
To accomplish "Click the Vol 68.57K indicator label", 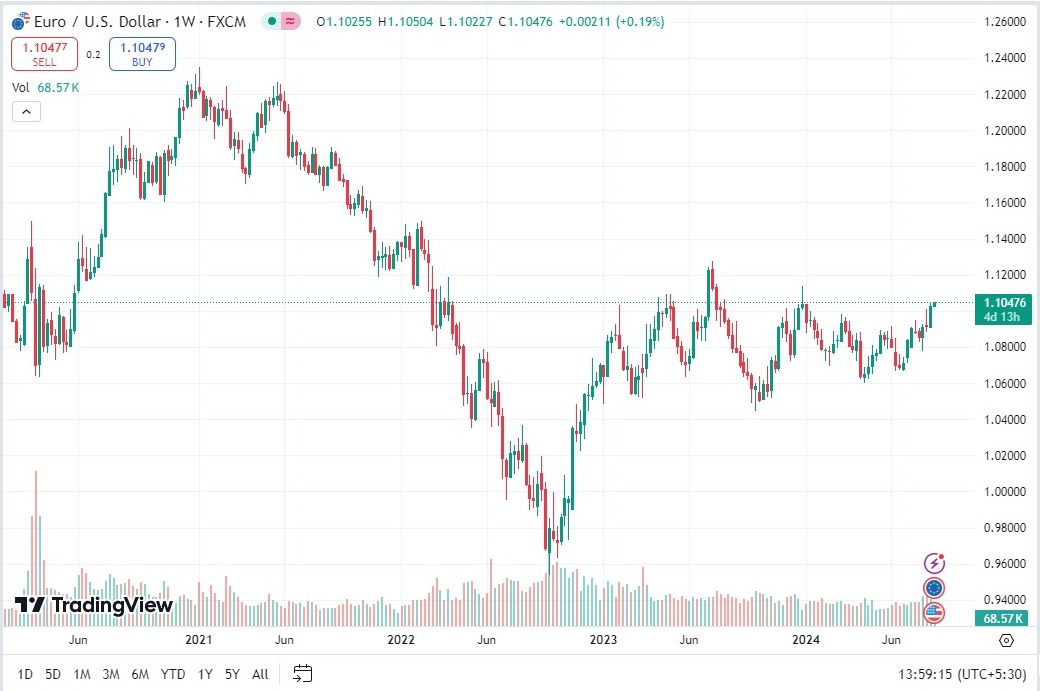I will pyautogui.click(x=45, y=87).
